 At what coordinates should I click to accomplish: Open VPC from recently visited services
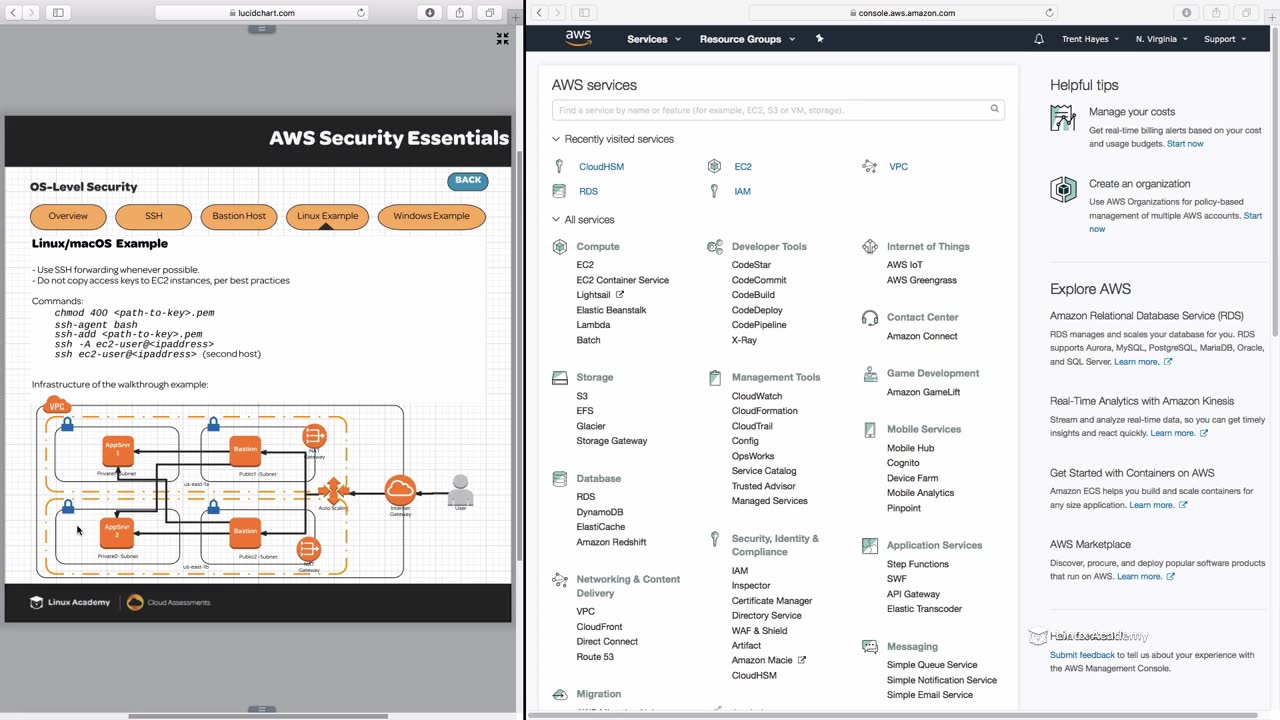pos(899,167)
